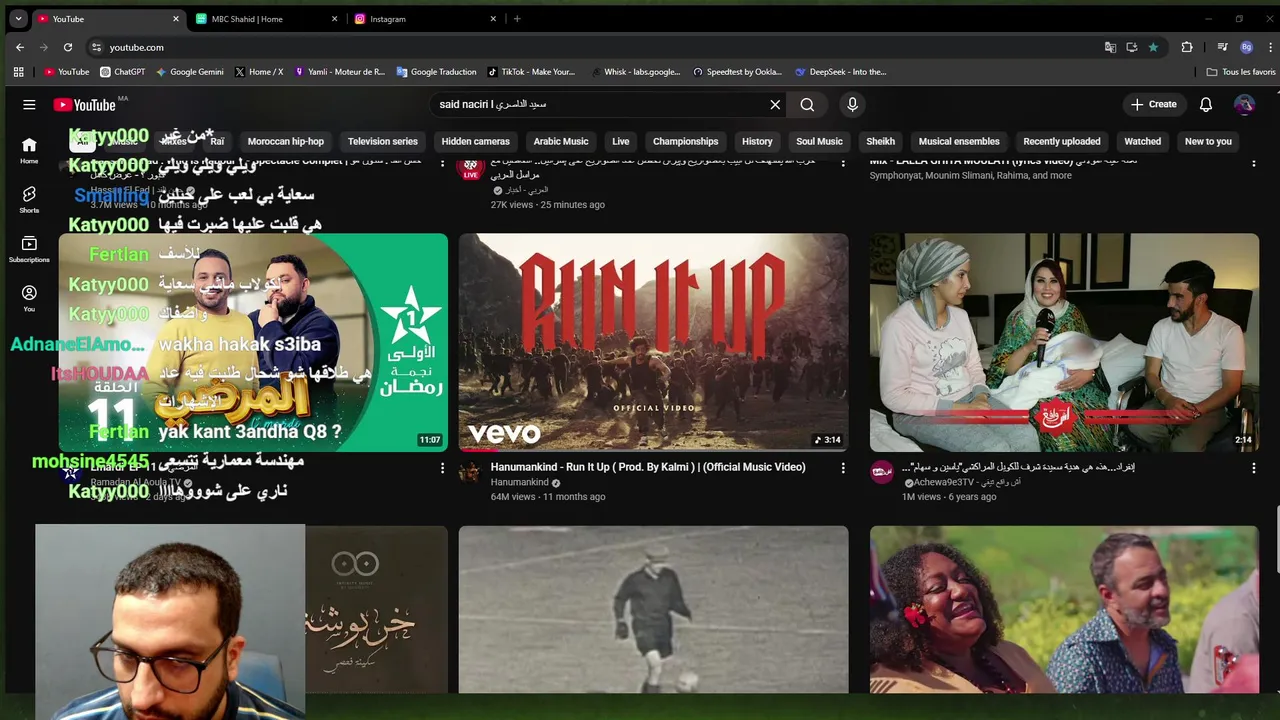The height and width of the screenshot is (720, 1280).
Task: Open the DeepSeek bookmark
Action: (841, 72)
